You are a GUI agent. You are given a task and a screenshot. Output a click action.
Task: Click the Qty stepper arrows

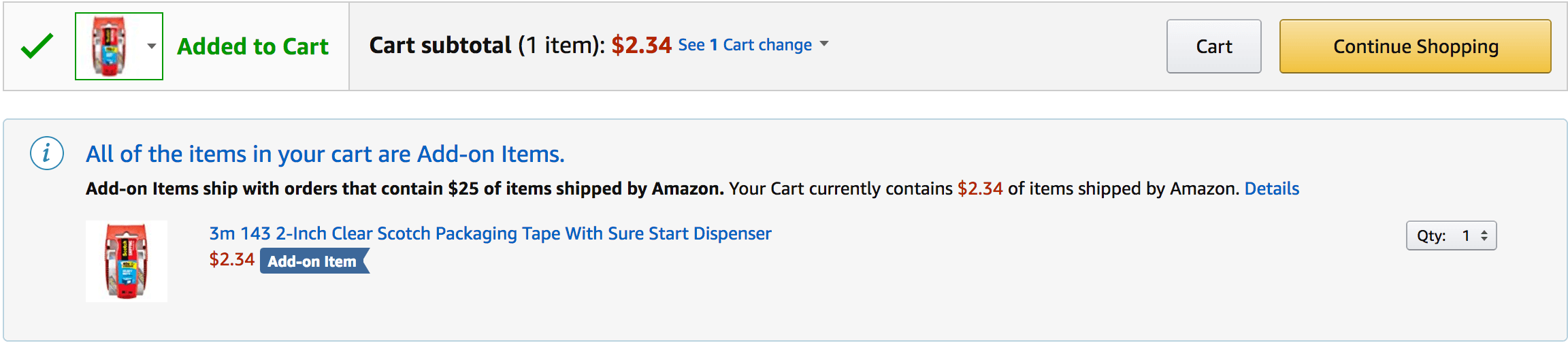click(1484, 235)
